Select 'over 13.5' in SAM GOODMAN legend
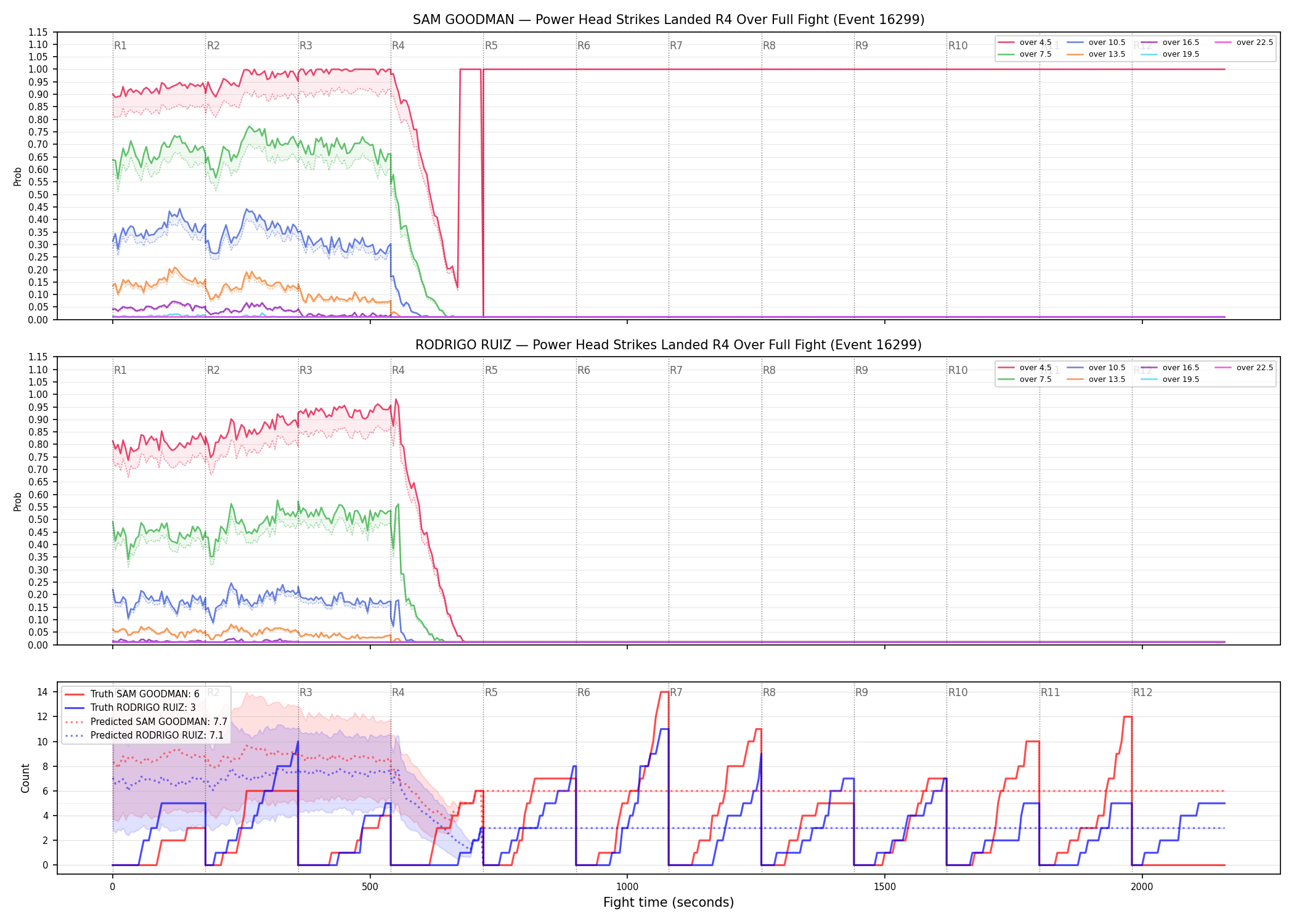The image size is (1294, 924). [1096, 54]
